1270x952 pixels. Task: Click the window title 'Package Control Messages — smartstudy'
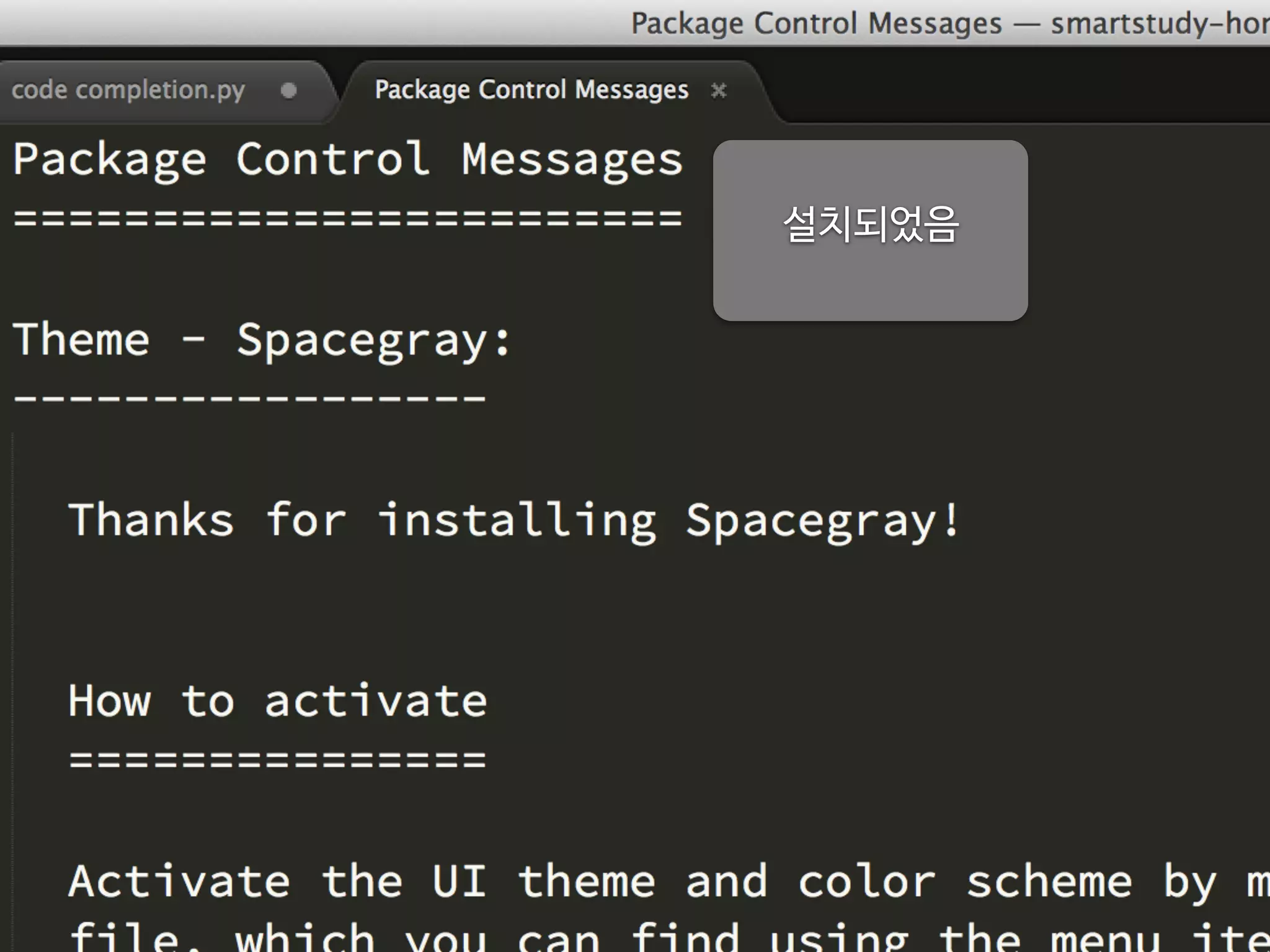pyautogui.click(x=950, y=24)
